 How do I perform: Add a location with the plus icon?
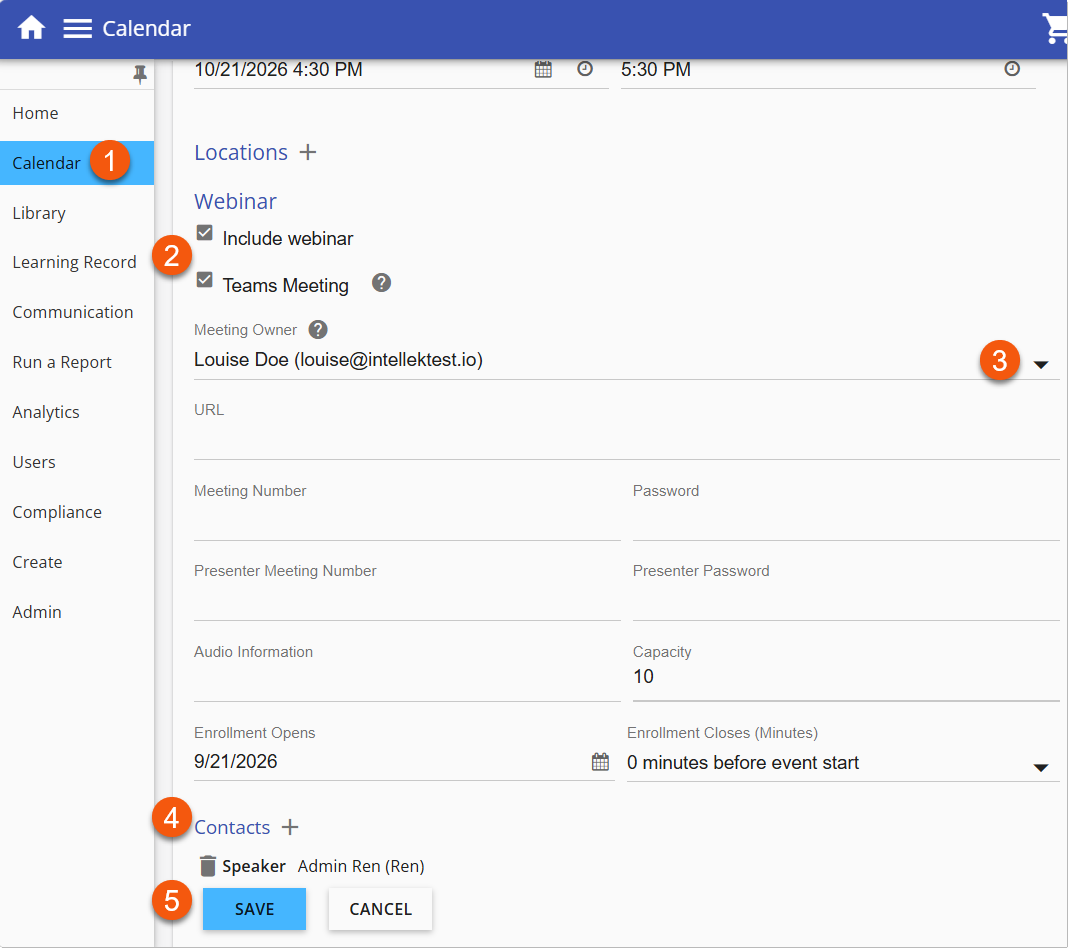tap(308, 152)
